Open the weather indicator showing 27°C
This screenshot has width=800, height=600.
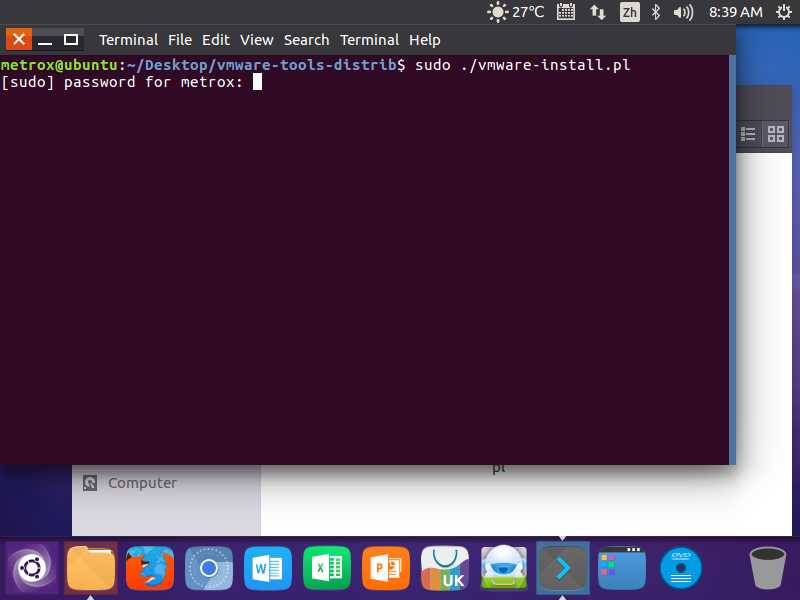[x=516, y=12]
